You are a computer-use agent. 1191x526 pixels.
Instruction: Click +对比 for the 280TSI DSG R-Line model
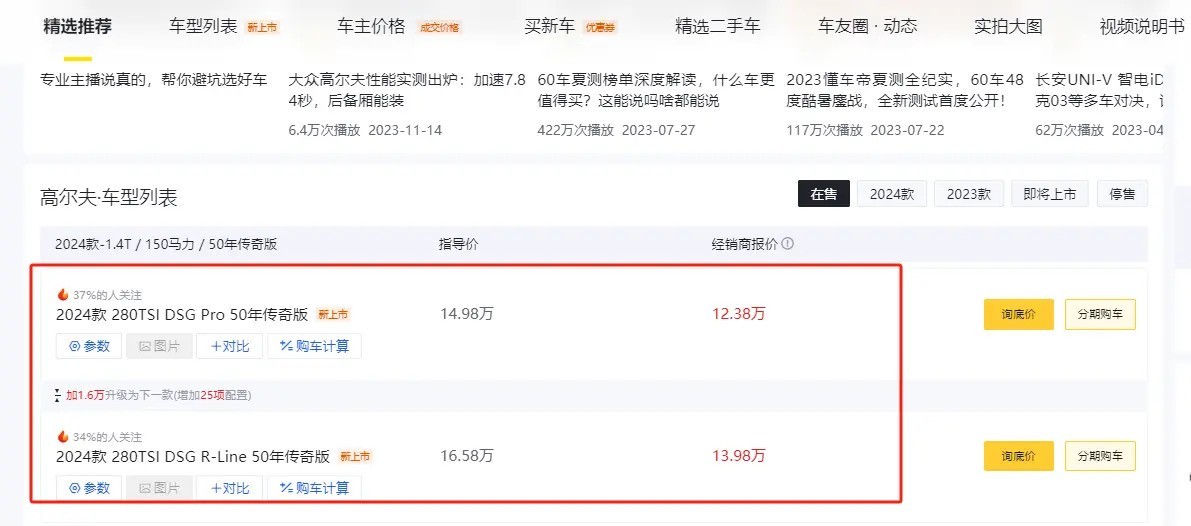click(229, 488)
